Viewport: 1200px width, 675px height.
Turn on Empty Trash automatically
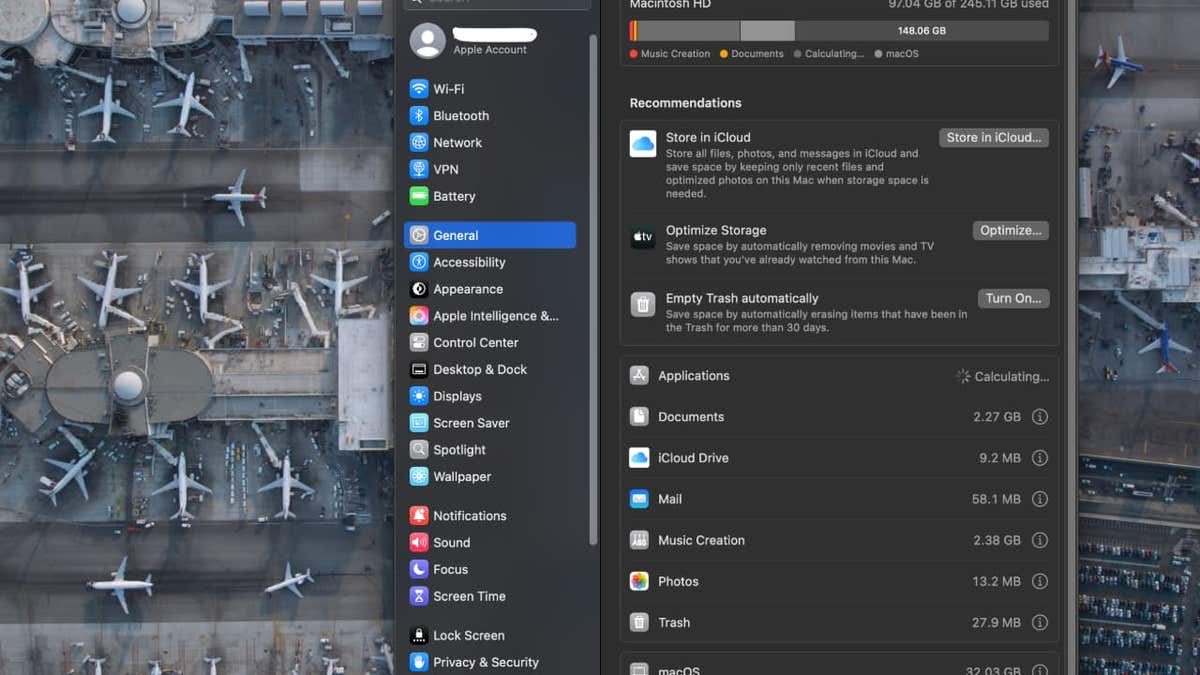(1013, 297)
